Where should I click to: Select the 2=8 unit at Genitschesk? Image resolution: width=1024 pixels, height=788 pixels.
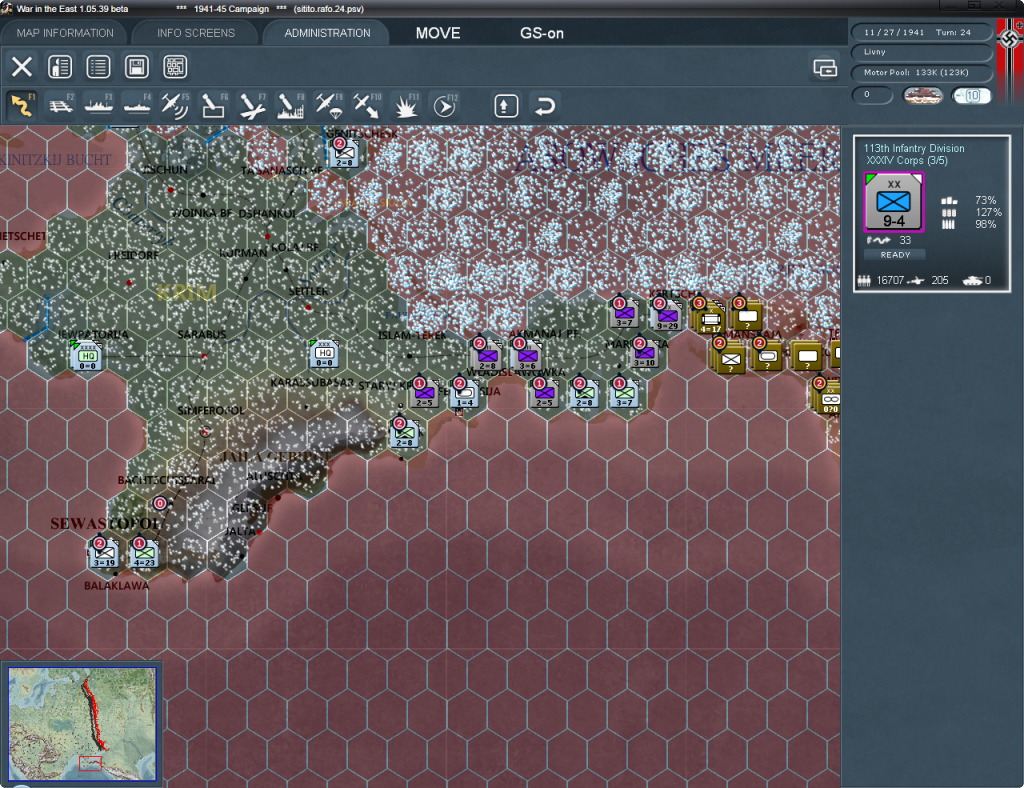coord(344,153)
